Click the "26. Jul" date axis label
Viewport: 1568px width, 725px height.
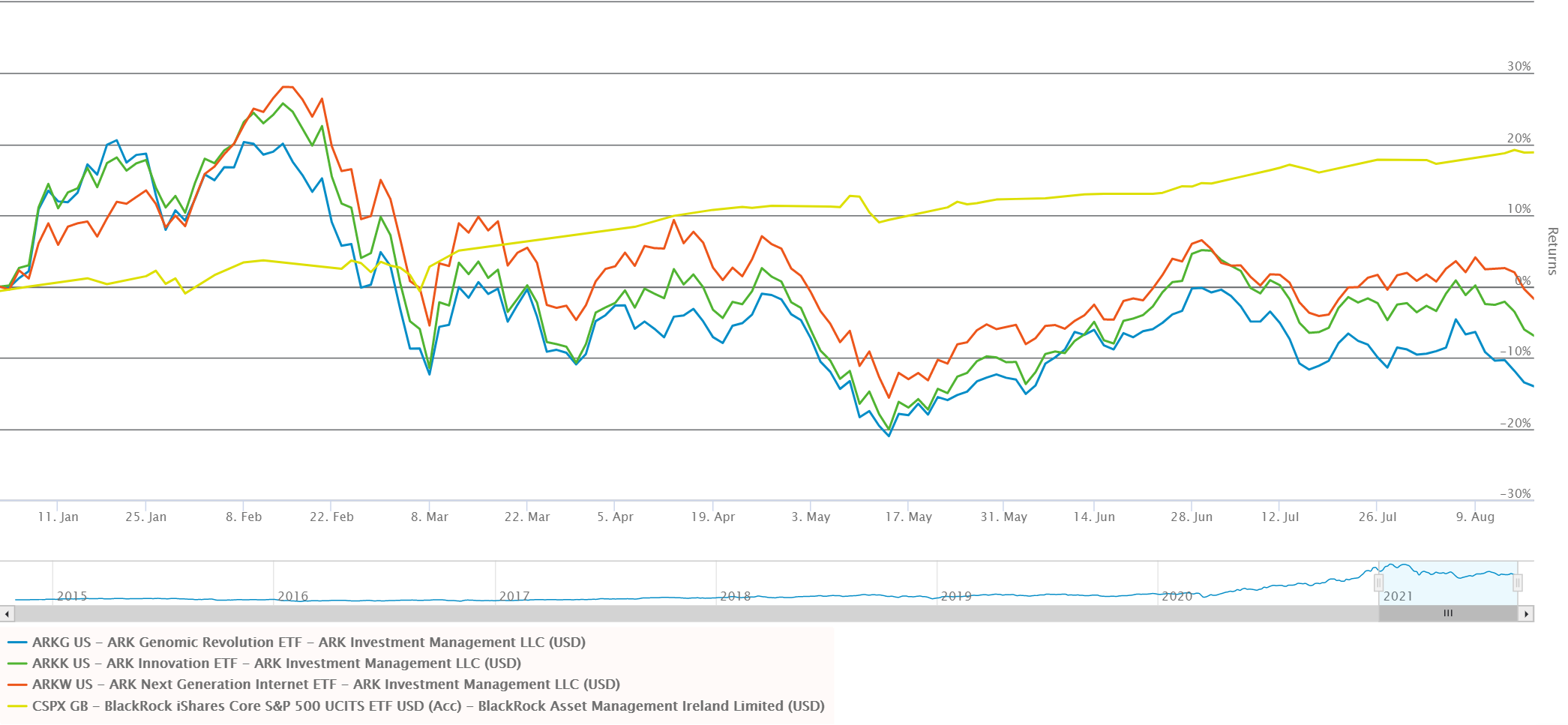[1378, 517]
